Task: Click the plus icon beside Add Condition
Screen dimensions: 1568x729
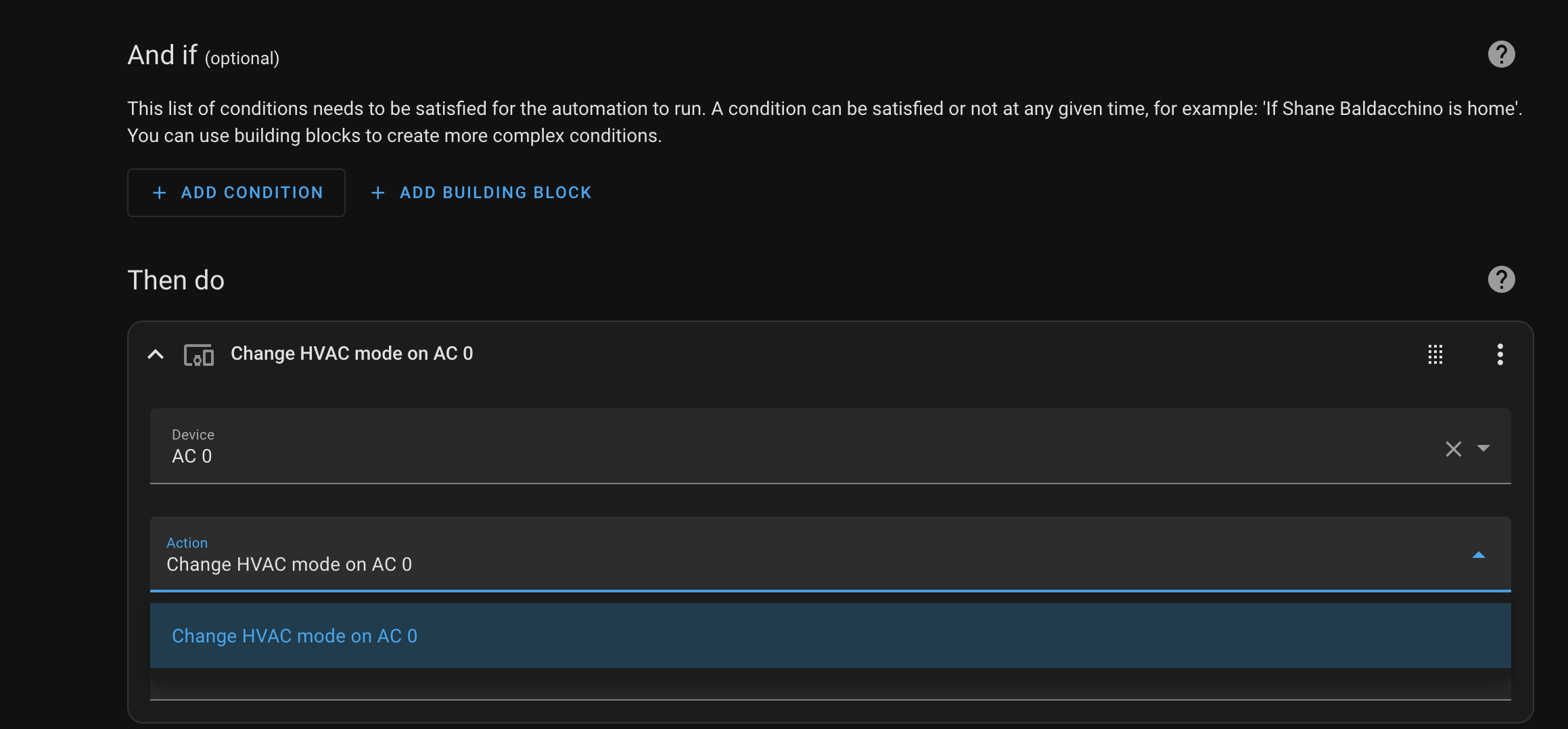Action: [160, 193]
